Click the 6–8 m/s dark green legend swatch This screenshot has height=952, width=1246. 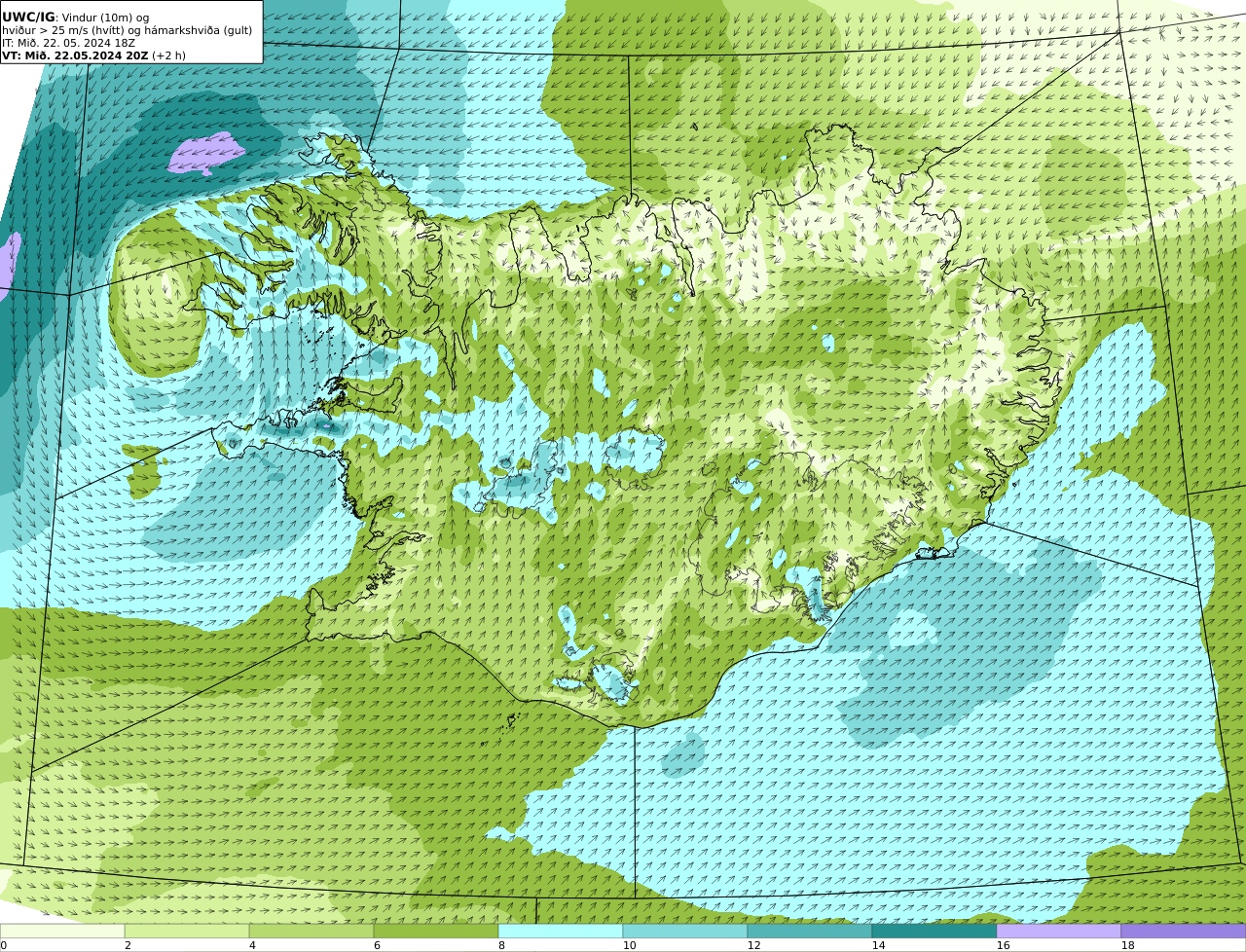[436, 931]
